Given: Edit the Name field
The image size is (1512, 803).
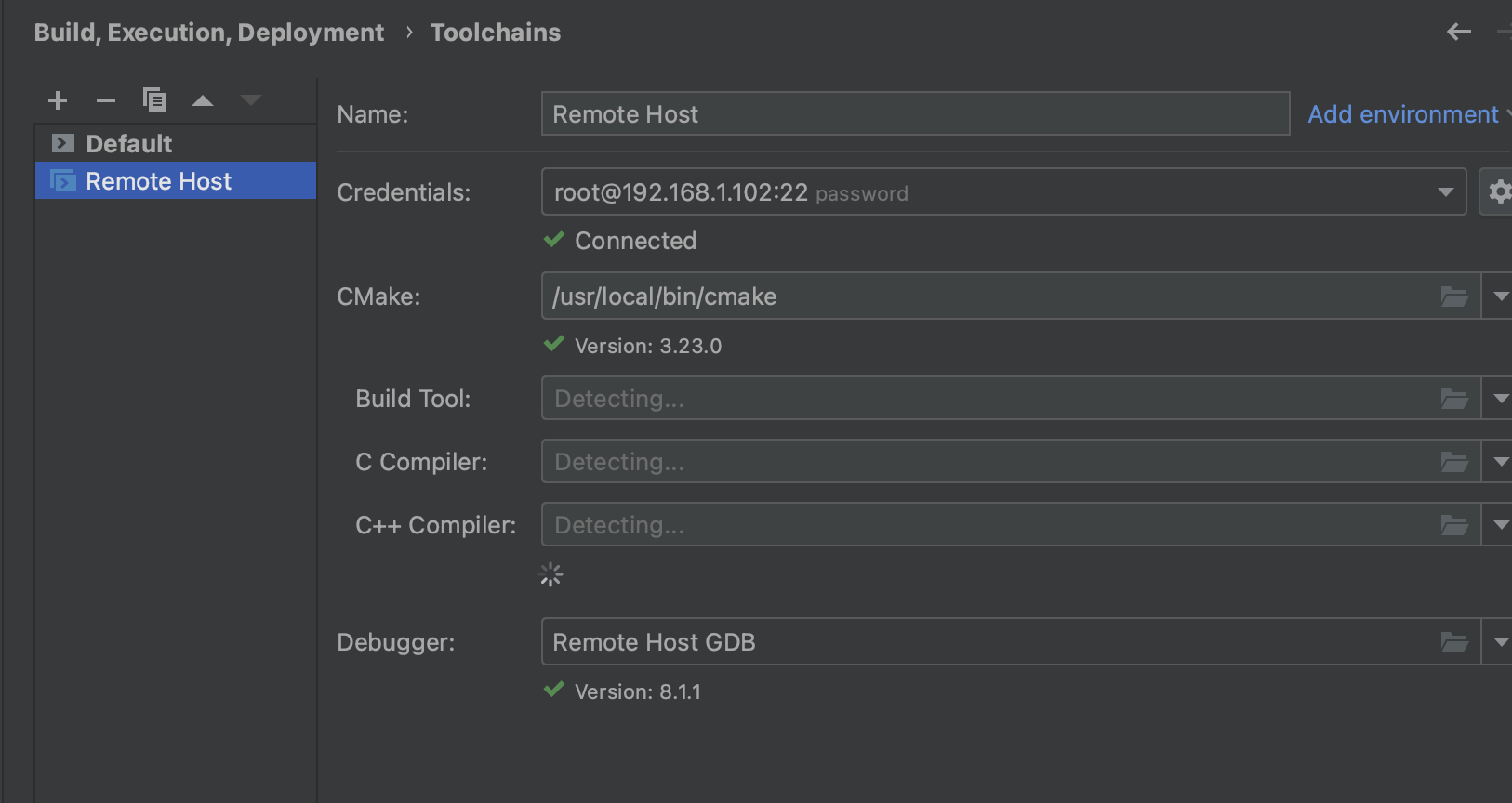Looking at the screenshot, I should point(915,113).
